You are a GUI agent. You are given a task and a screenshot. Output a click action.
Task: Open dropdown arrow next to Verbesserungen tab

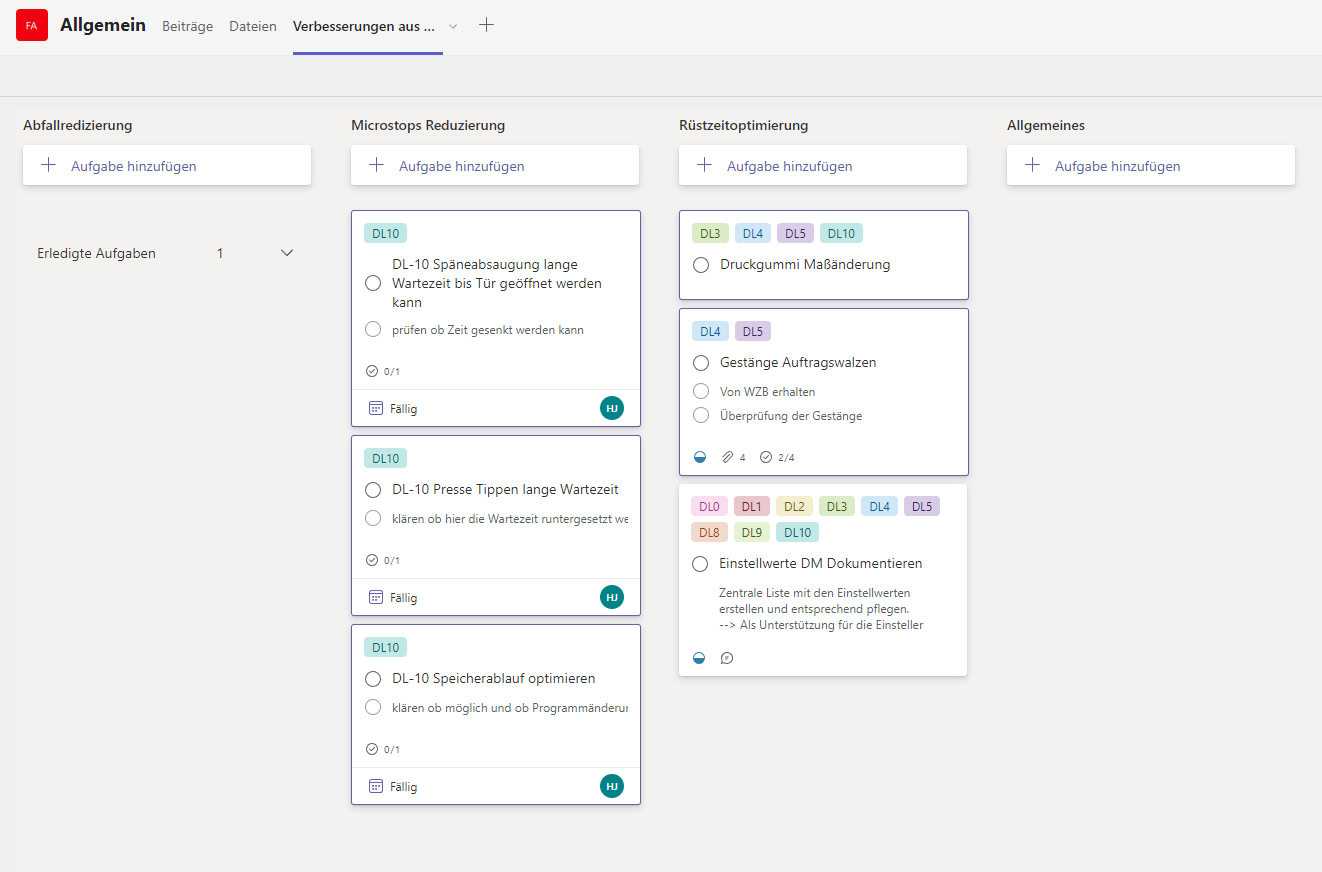(x=453, y=27)
